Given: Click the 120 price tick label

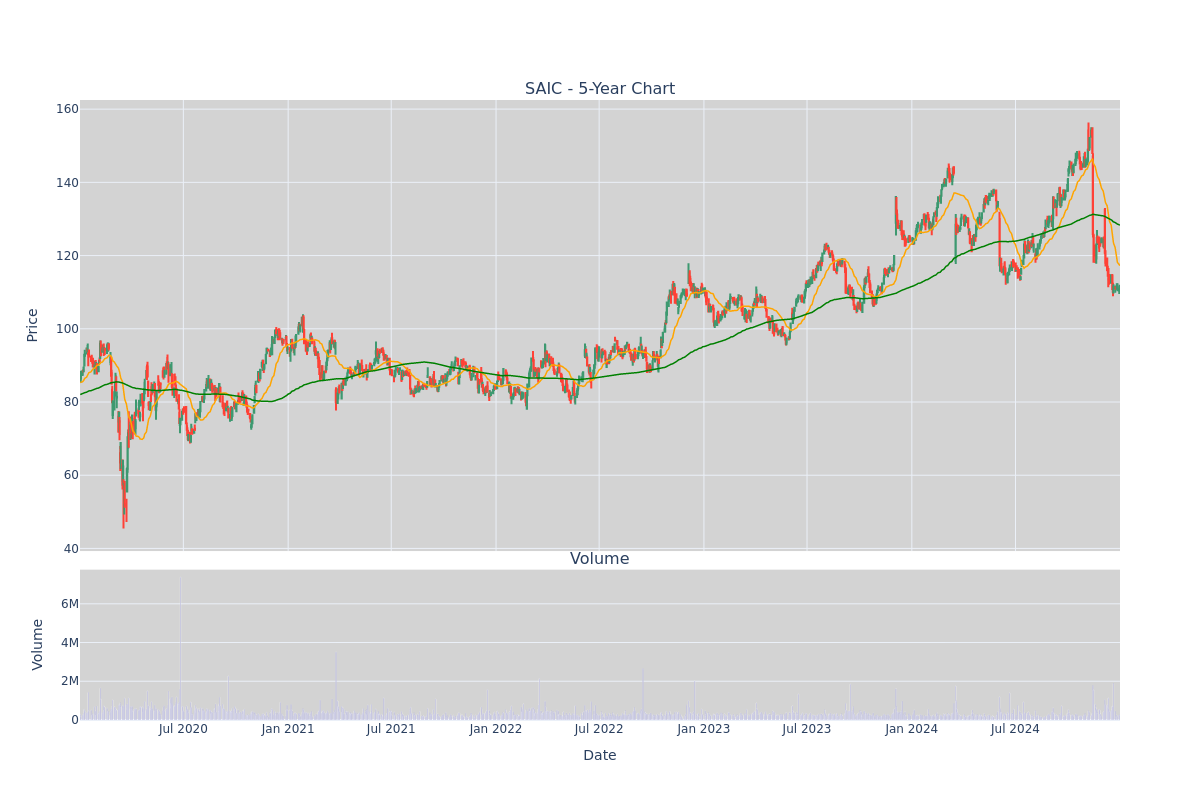Looking at the screenshot, I should click(x=67, y=255).
